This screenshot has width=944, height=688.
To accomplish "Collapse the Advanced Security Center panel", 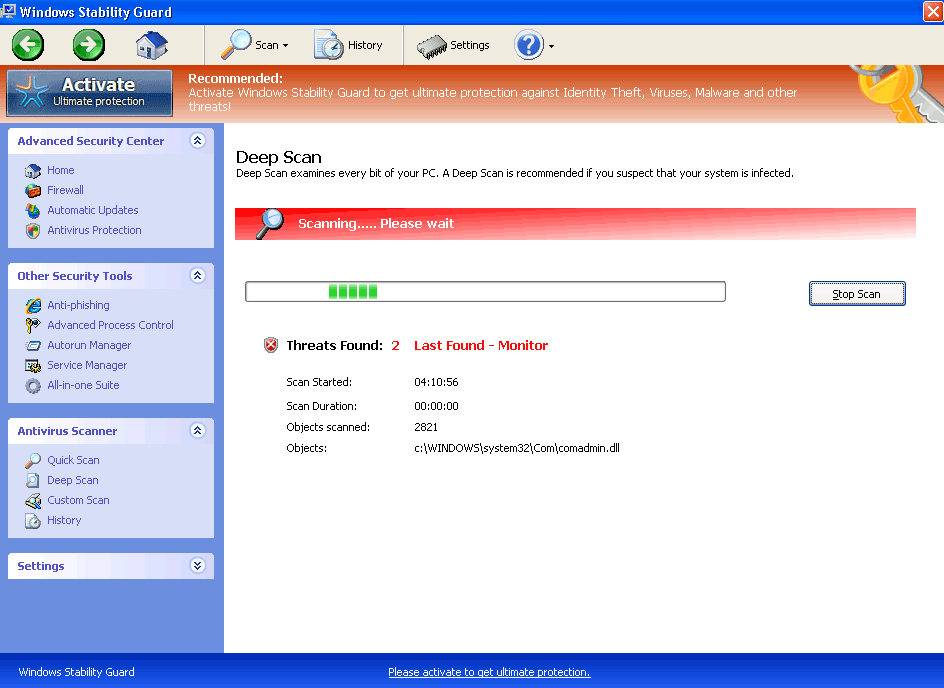I will point(197,141).
